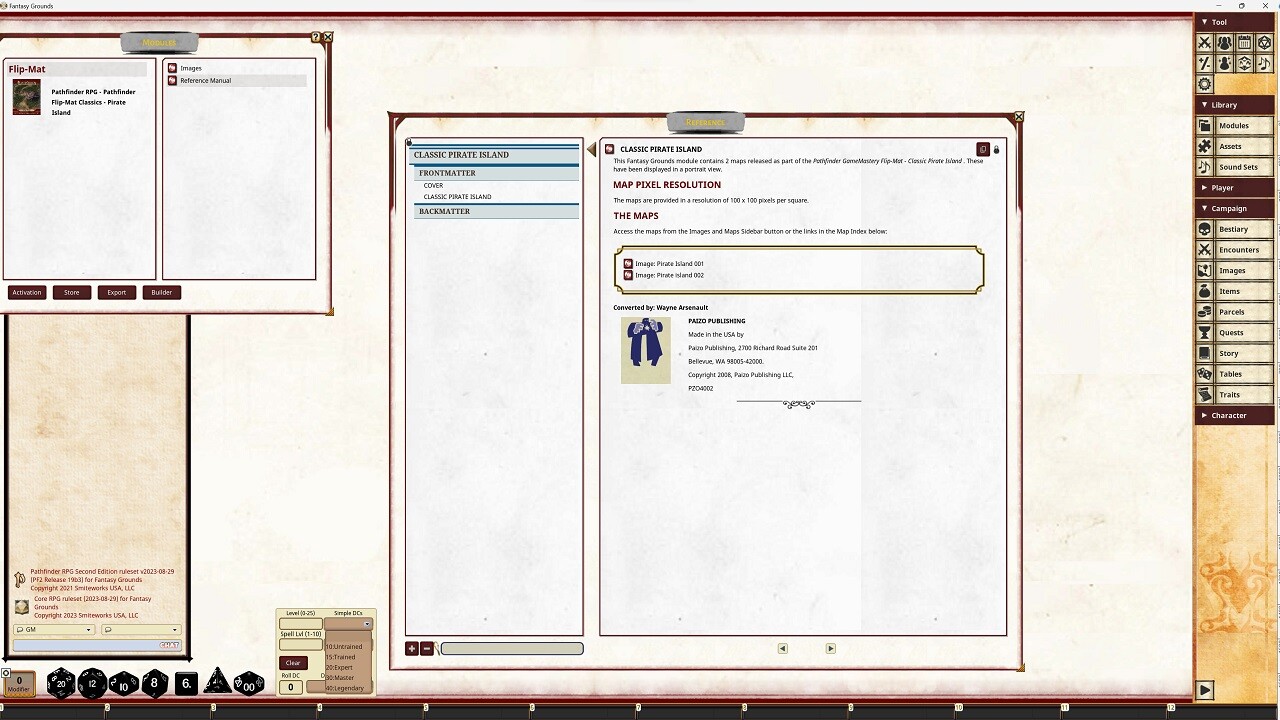Select COVER under FRONTMATTER
The width and height of the screenshot is (1280, 720).
[433, 185]
